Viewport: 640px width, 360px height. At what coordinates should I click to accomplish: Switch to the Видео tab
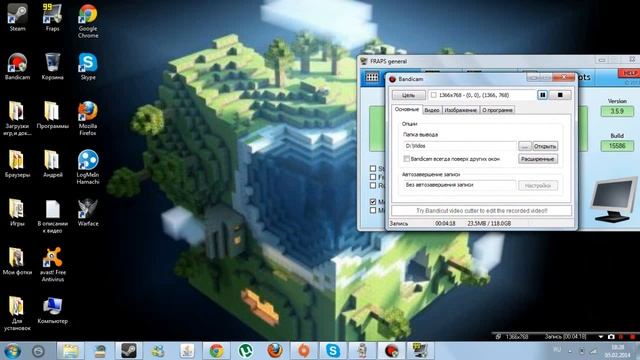click(431, 110)
